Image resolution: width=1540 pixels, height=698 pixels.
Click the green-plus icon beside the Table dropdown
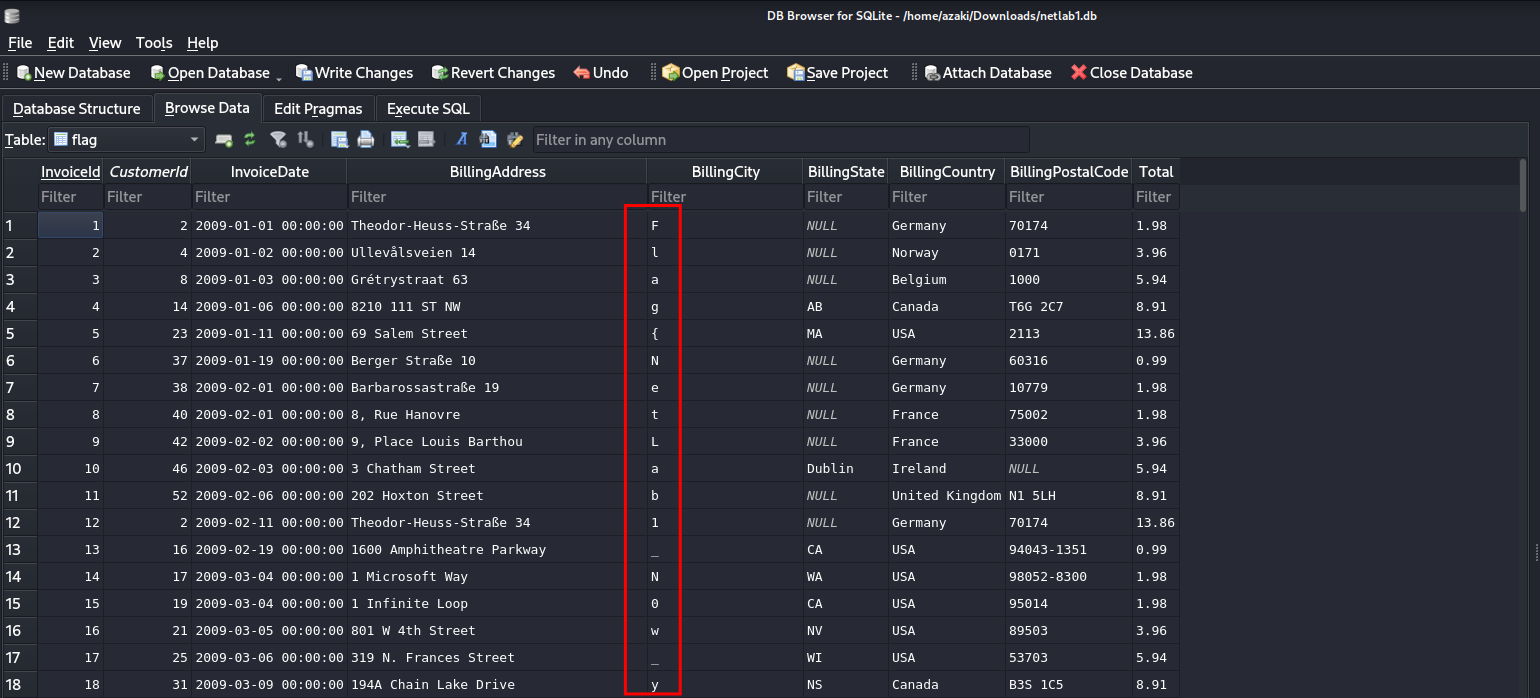pos(224,140)
